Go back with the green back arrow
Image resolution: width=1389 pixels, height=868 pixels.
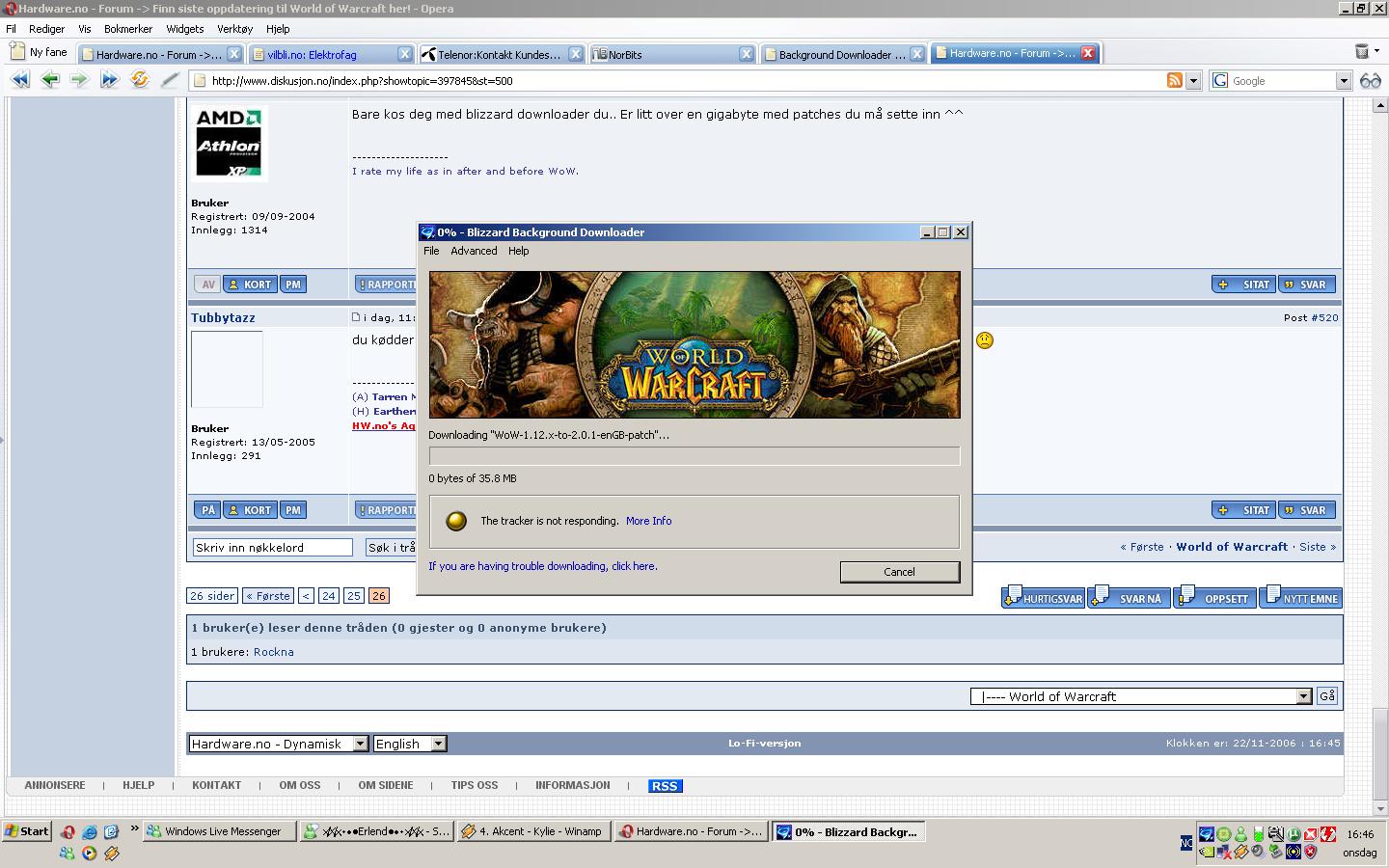50,80
